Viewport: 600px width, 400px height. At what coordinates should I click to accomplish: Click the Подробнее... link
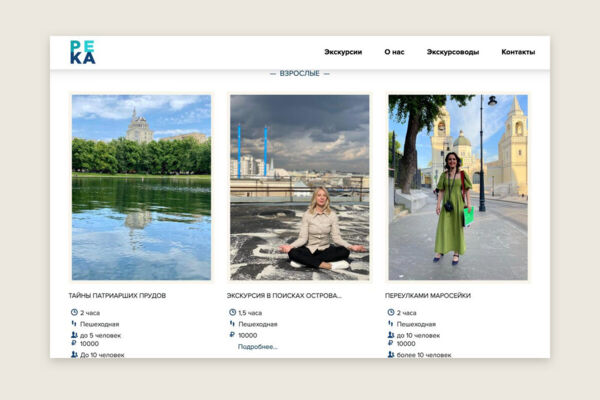258,347
